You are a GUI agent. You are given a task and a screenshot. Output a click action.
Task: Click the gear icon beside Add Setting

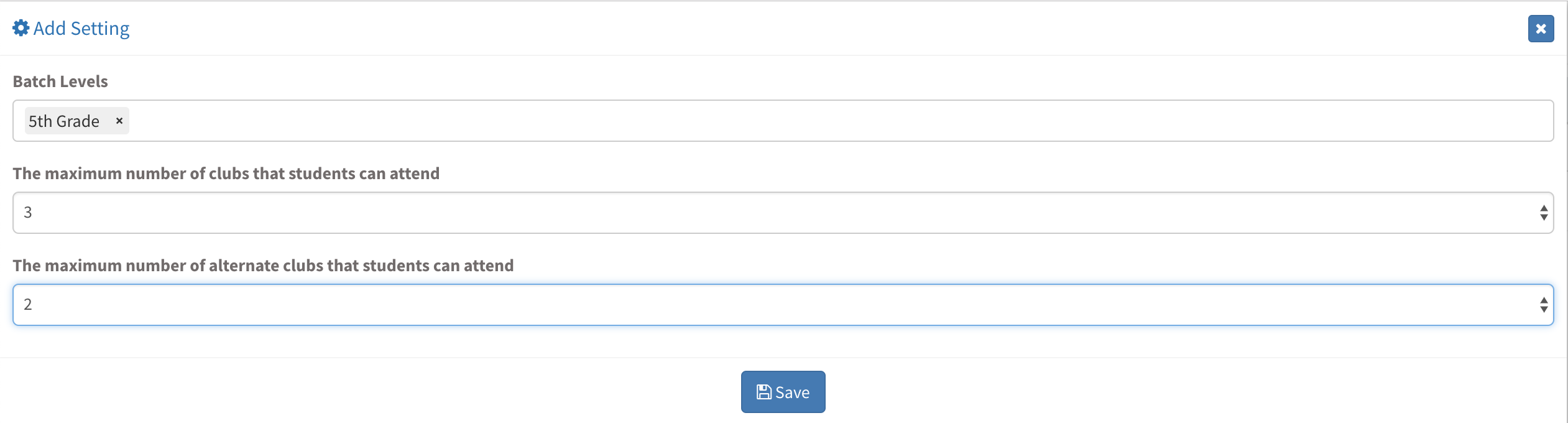pos(21,28)
